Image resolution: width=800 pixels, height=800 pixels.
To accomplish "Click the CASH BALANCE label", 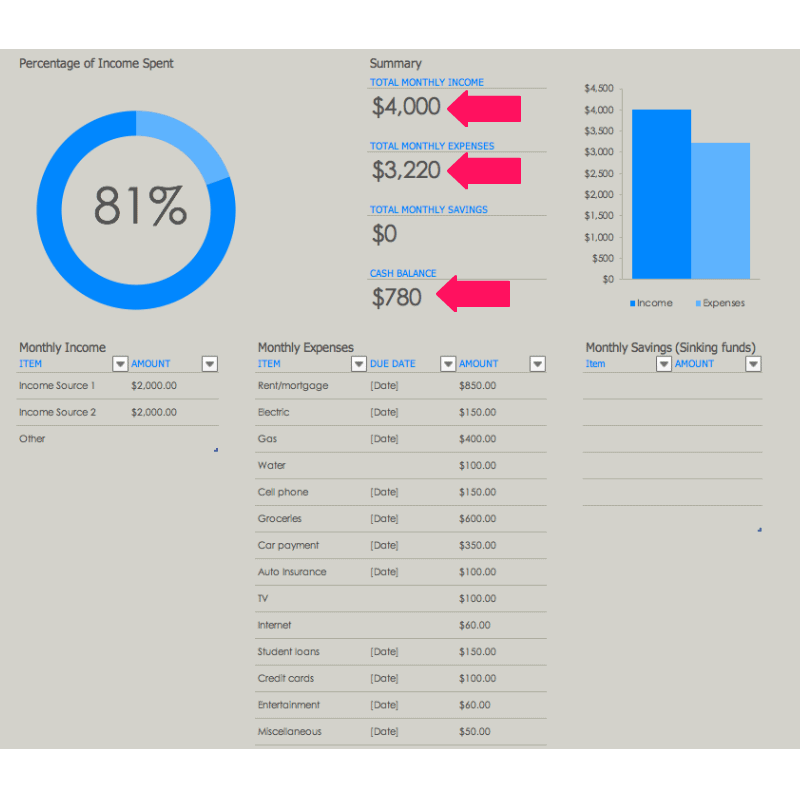I will point(403,273).
